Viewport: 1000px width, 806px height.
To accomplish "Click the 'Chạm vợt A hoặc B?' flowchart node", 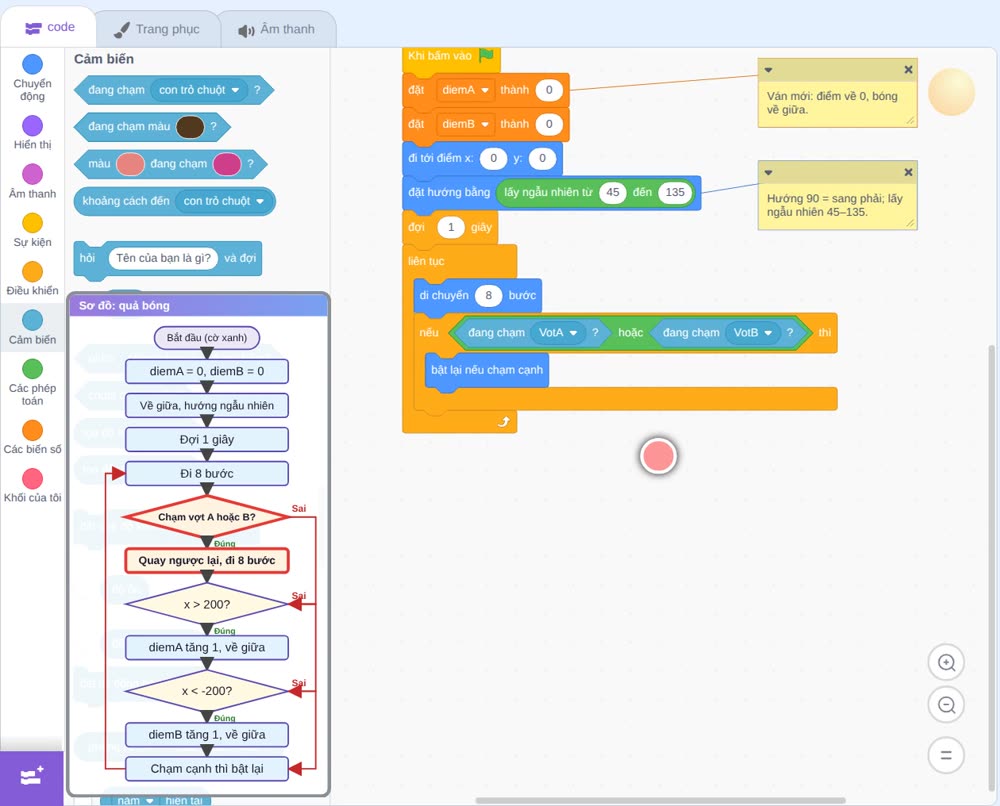I will tap(207, 517).
